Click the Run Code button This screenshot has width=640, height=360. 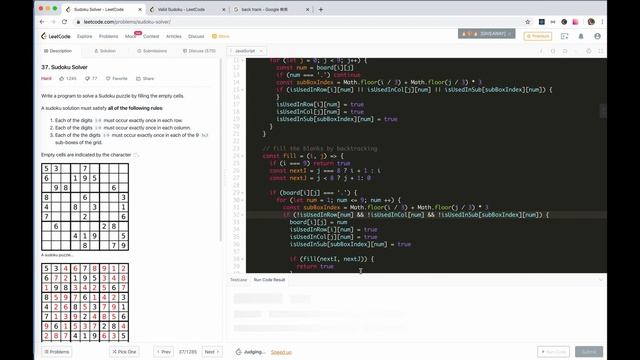pyautogui.click(x=553, y=352)
